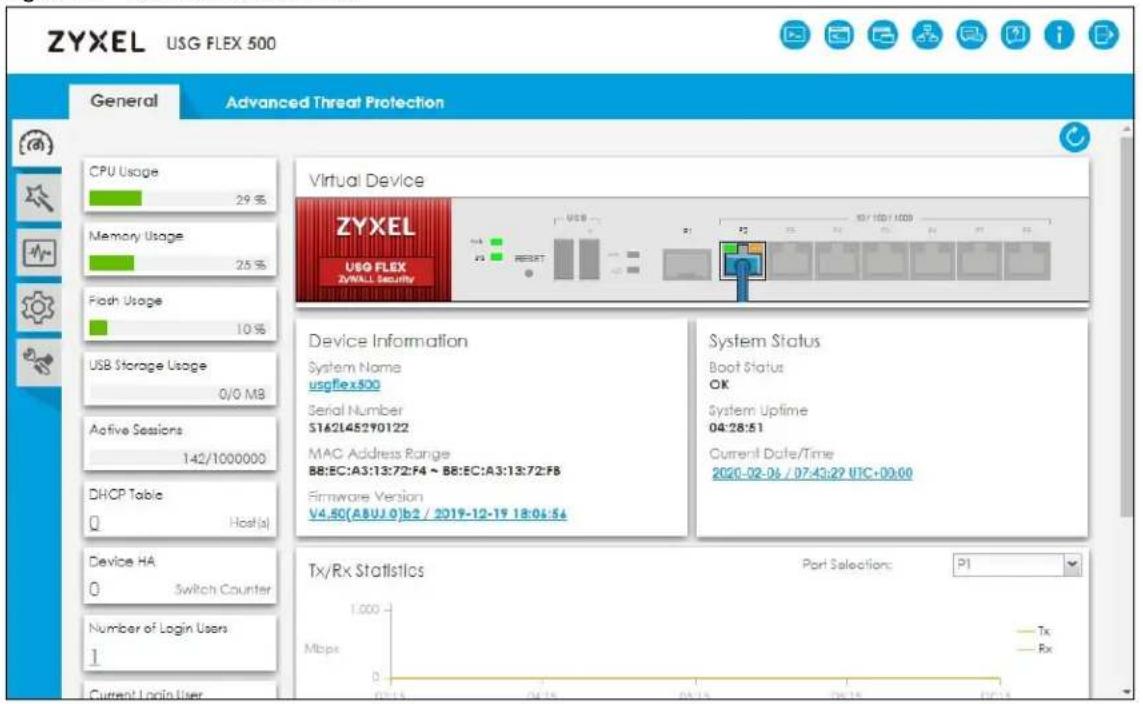Click the scrollbar down arrow
The height and width of the screenshot is (704, 1143).
pyautogui.click(x=1127, y=692)
